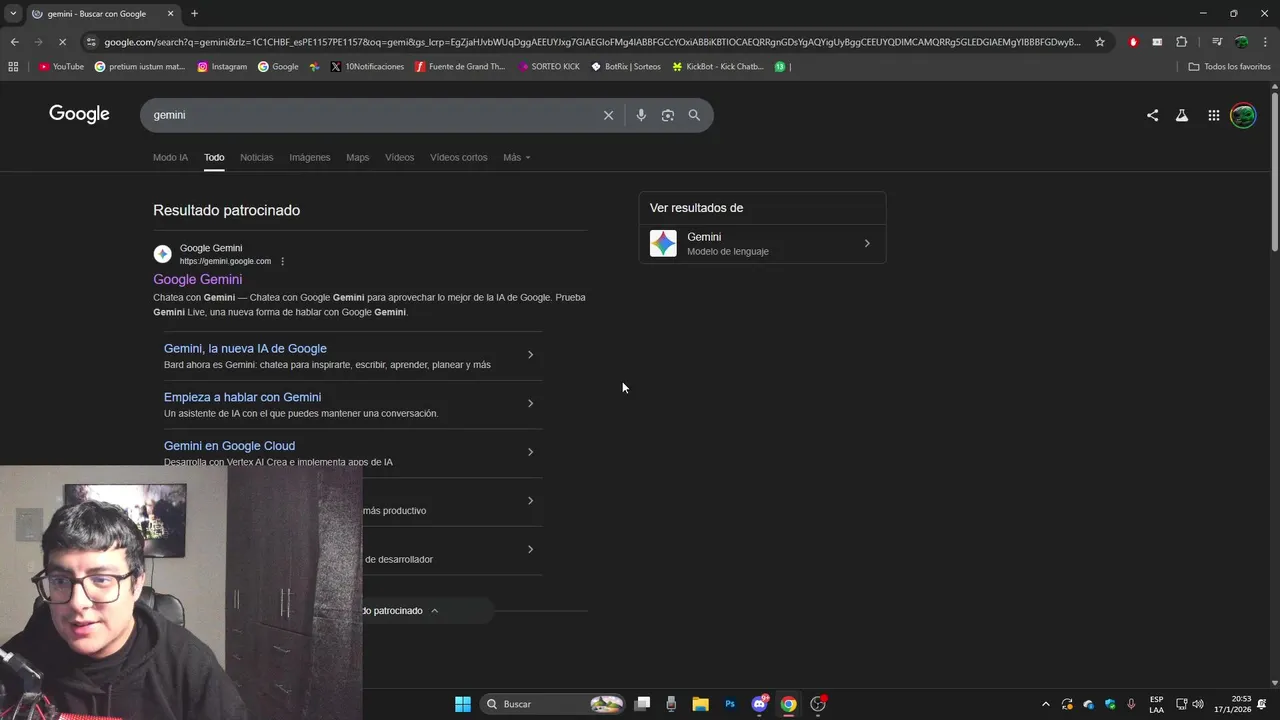
Task: Switch to the Noticias tab
Action: [x=256, y=157]
